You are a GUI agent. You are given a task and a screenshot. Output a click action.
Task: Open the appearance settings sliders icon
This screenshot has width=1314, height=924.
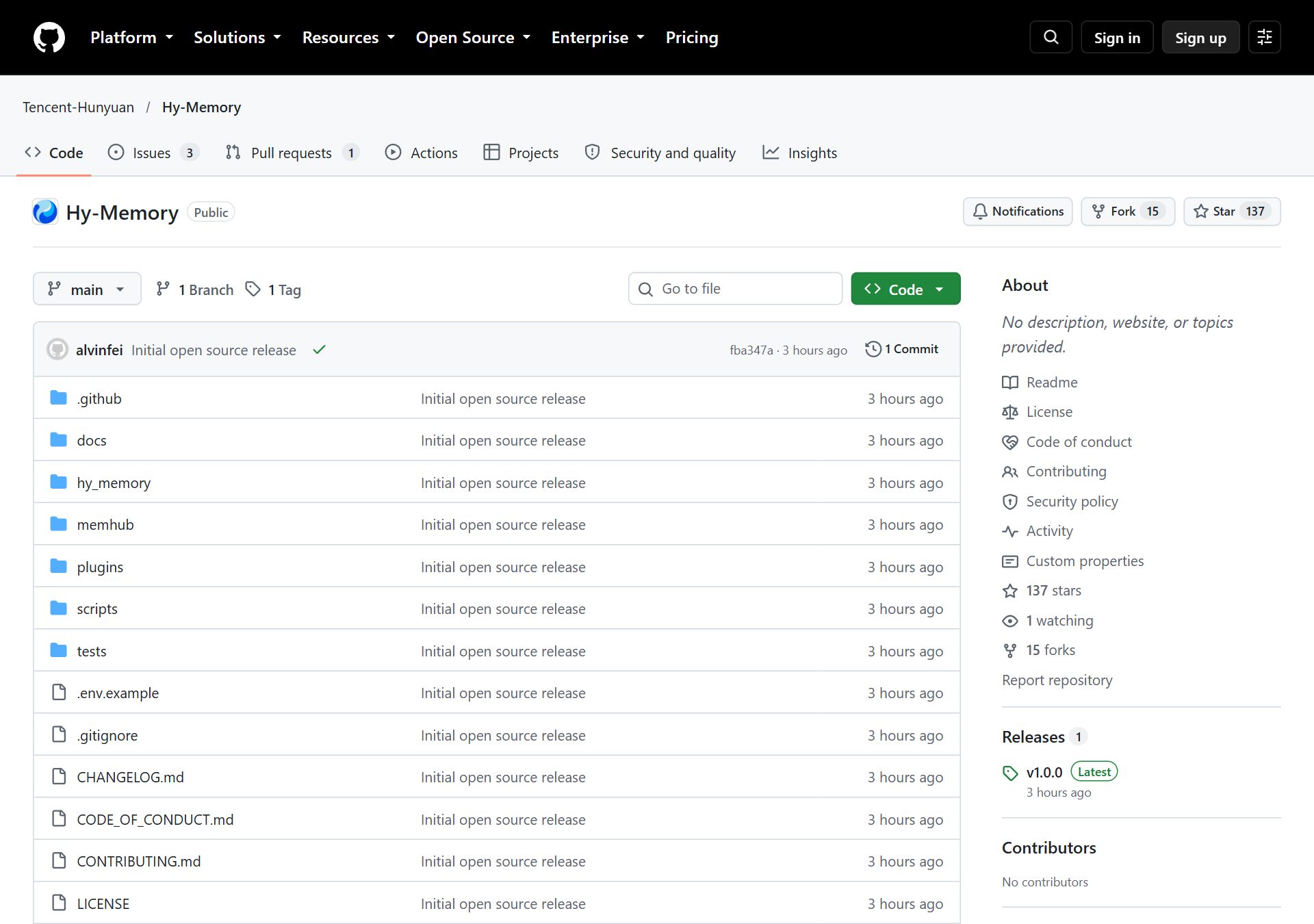1264,37
